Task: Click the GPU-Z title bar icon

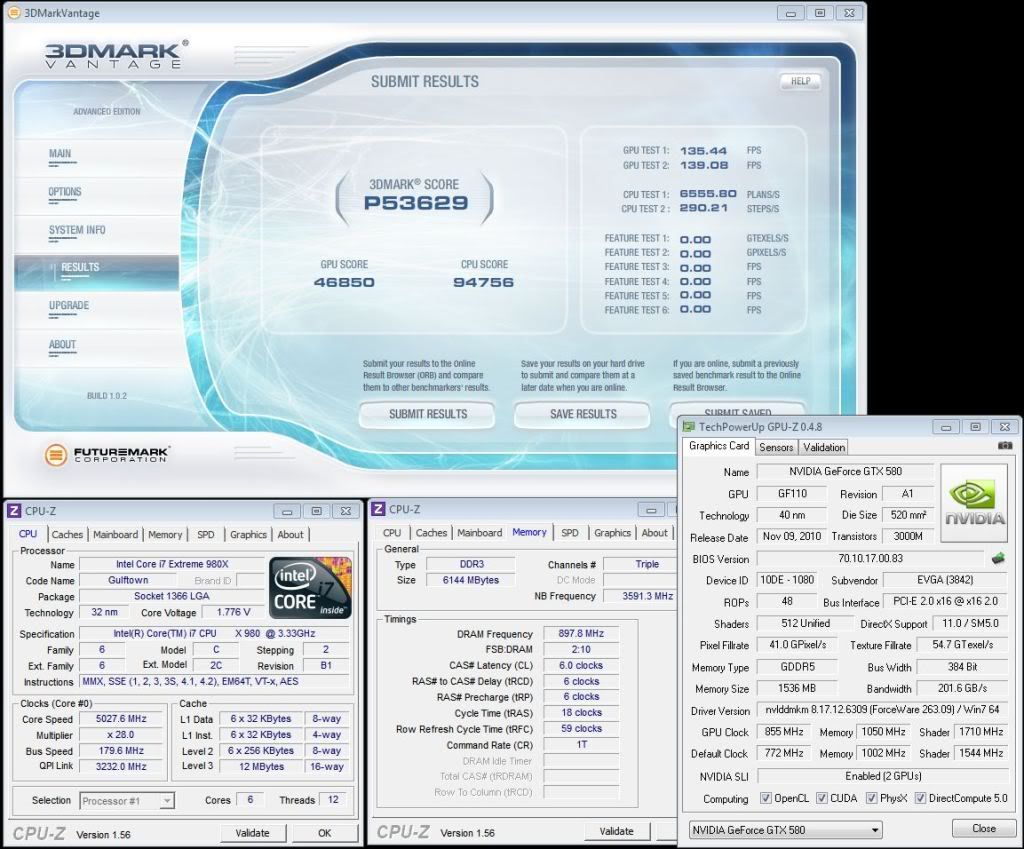Action: (689, 426)
